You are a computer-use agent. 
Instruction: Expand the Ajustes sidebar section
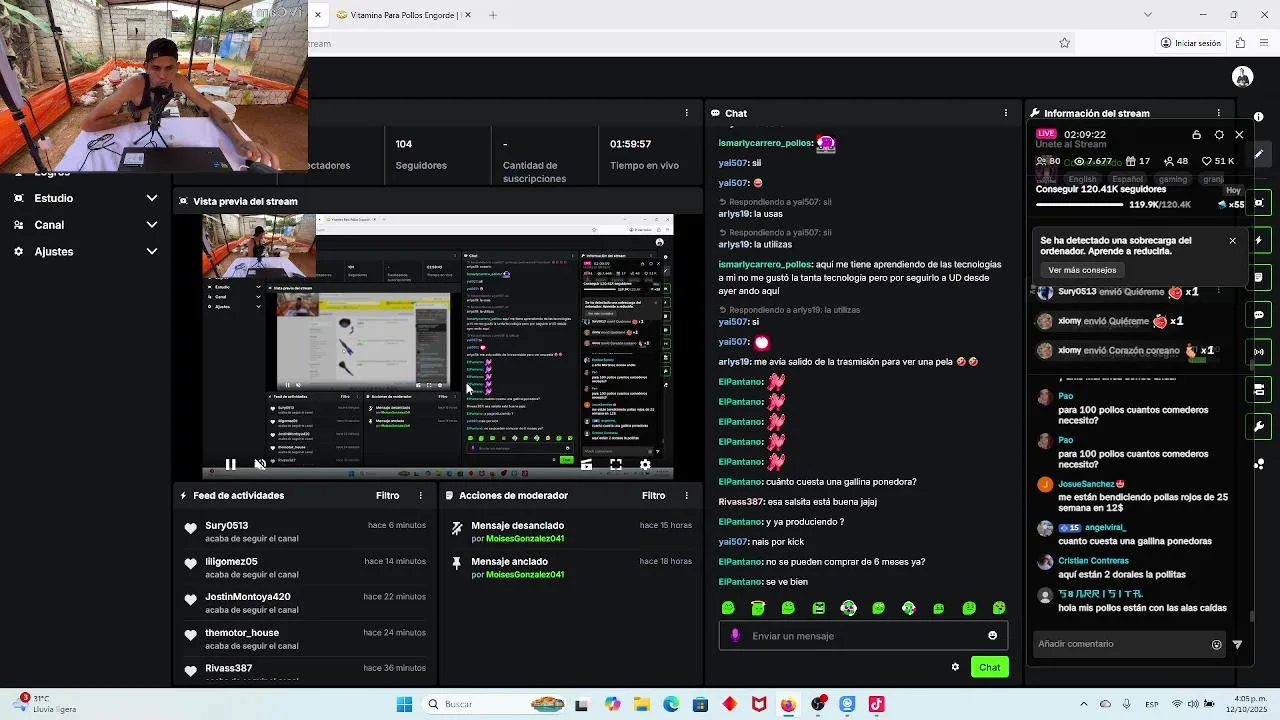coord(152,251)
